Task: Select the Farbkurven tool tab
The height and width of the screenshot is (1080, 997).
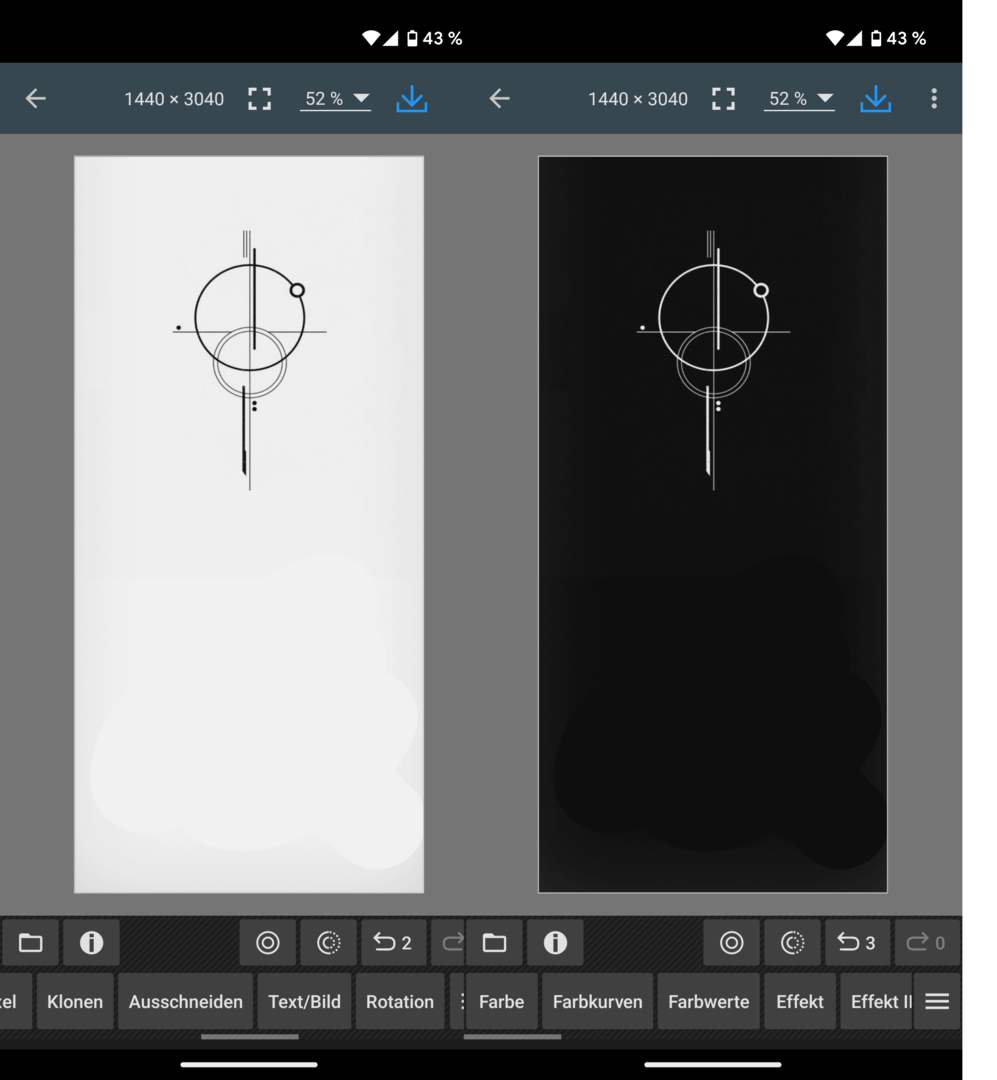Action: 597,1001
